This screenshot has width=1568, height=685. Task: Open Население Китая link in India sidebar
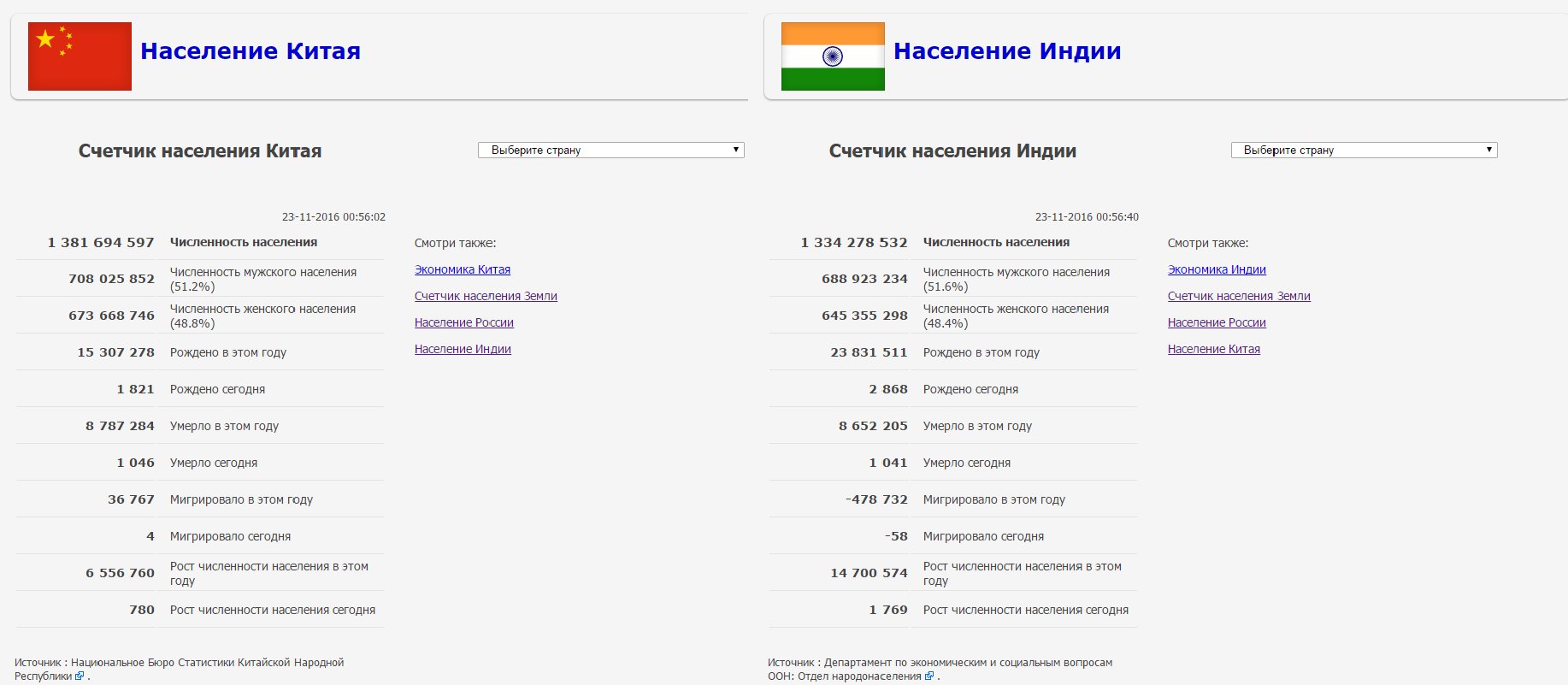tap(1214, 349)
